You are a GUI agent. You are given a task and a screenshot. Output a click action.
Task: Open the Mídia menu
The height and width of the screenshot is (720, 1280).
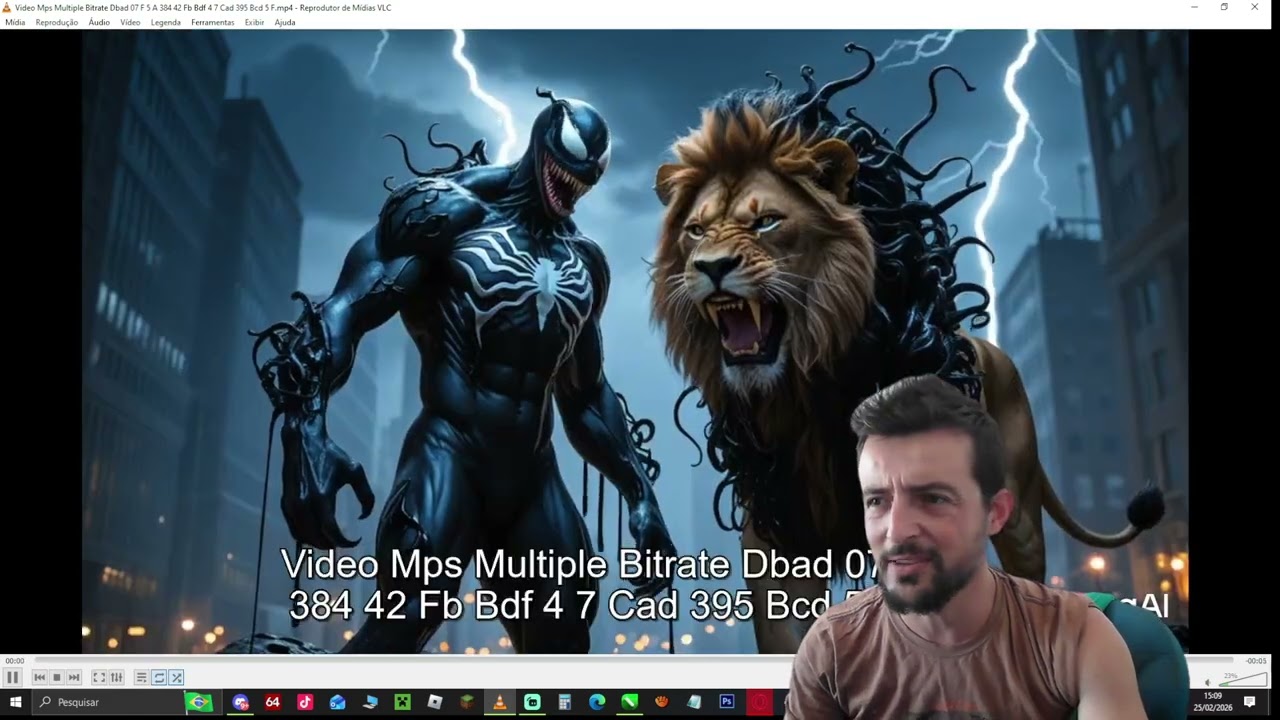point(15,22)
